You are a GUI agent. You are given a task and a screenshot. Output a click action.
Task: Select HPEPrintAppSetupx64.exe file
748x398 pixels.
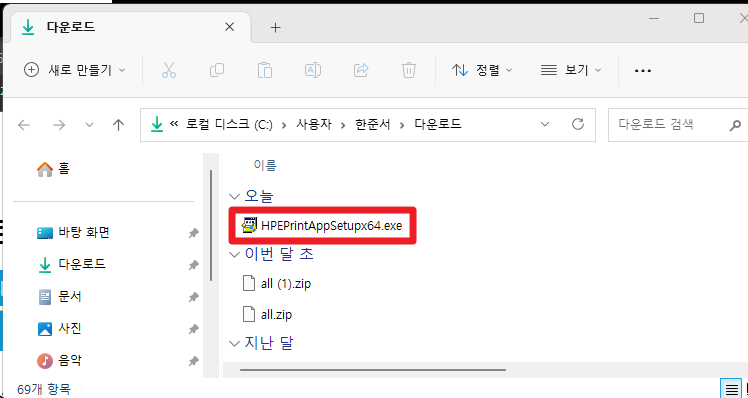point(322,225)
